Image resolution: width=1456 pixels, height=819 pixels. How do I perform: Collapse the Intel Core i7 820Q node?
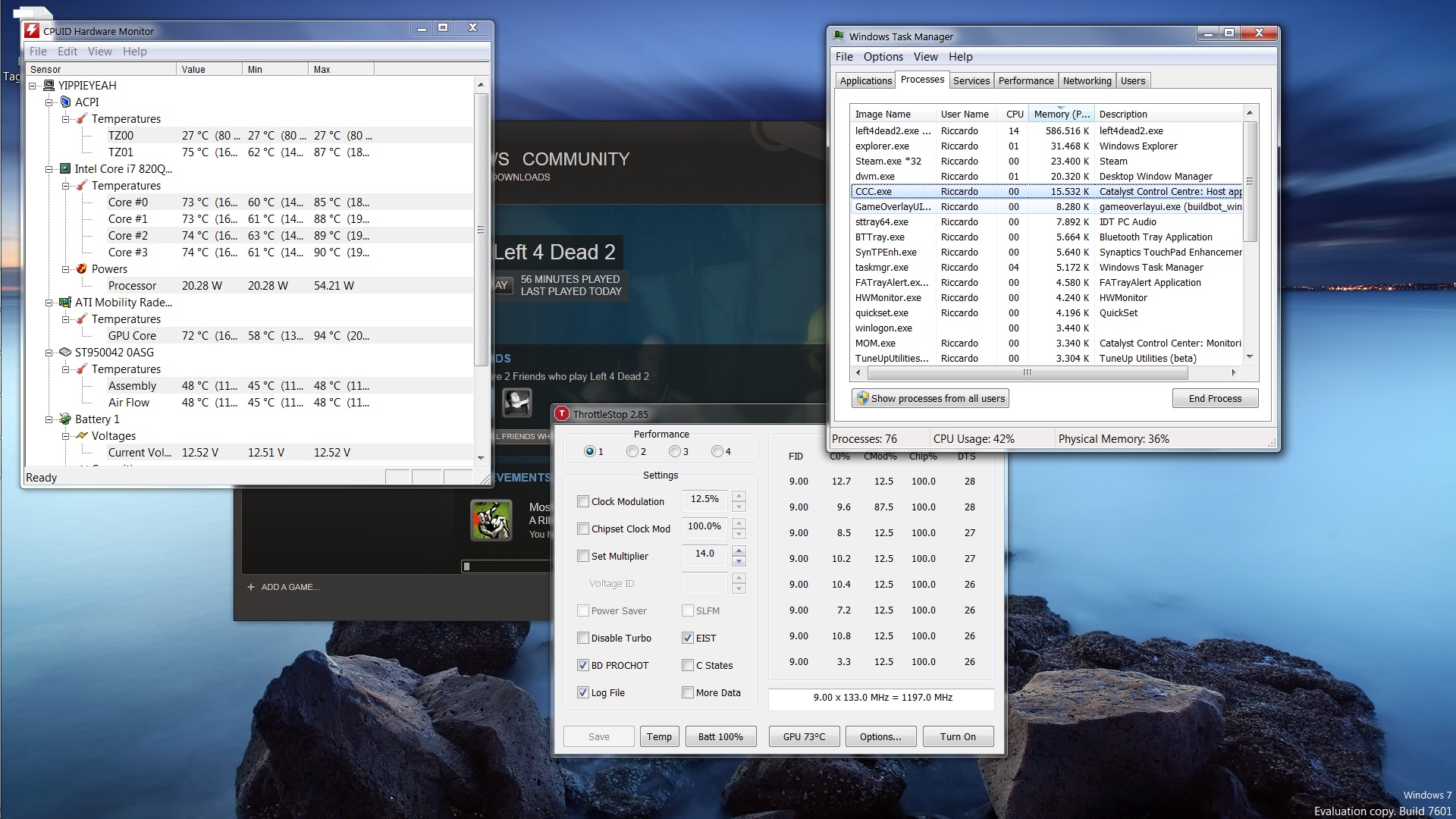[x=49, y=169]
